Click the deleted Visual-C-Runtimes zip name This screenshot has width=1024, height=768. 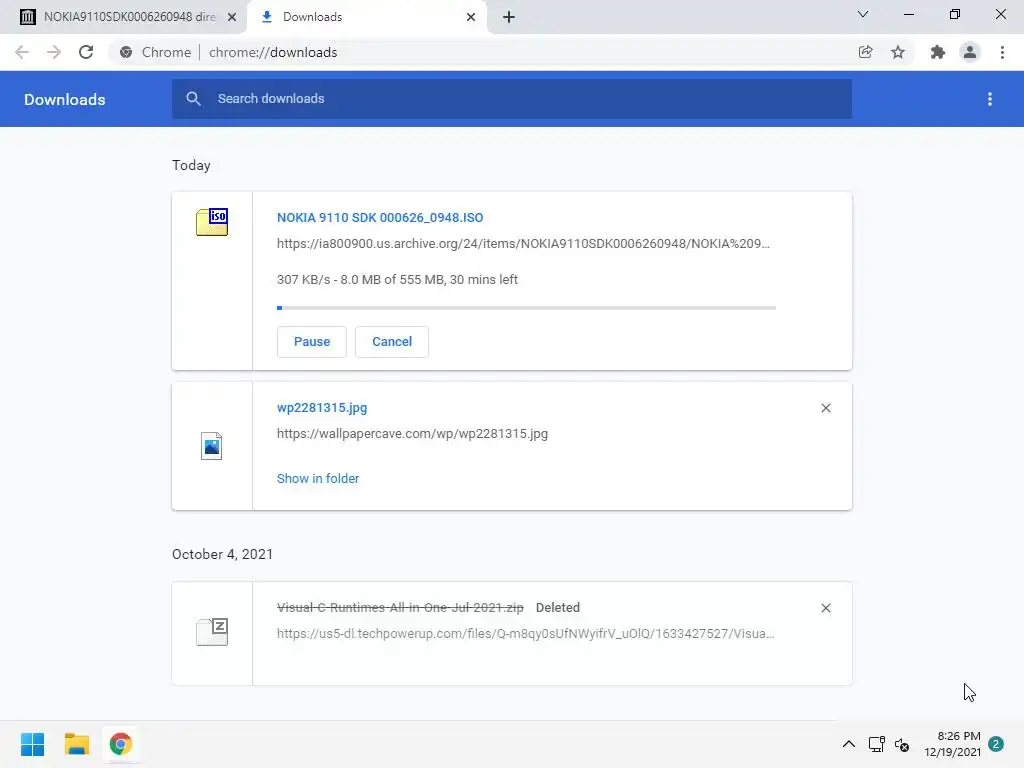pyautogui.click(x=400, y=607)
